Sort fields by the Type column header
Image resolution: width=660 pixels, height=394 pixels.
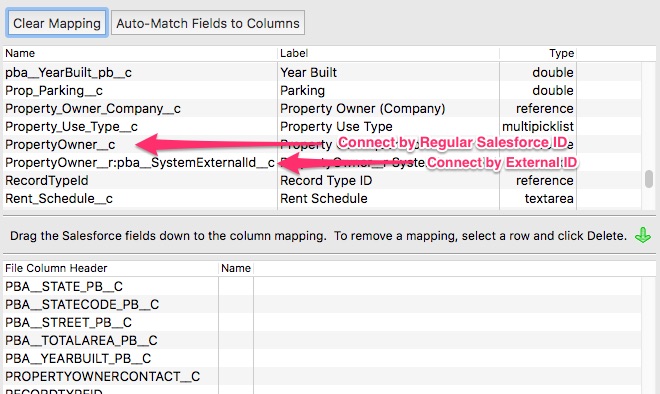click(538, 53)
